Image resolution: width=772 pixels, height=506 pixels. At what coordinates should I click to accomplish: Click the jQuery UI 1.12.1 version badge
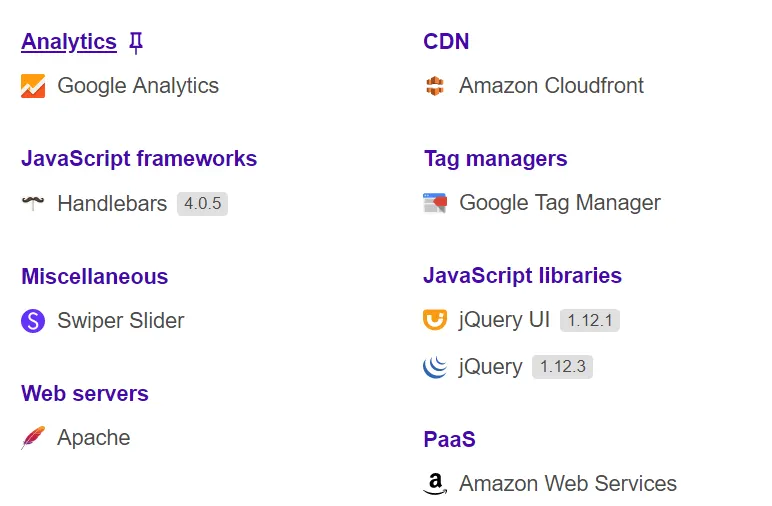(x=589, y=321)
